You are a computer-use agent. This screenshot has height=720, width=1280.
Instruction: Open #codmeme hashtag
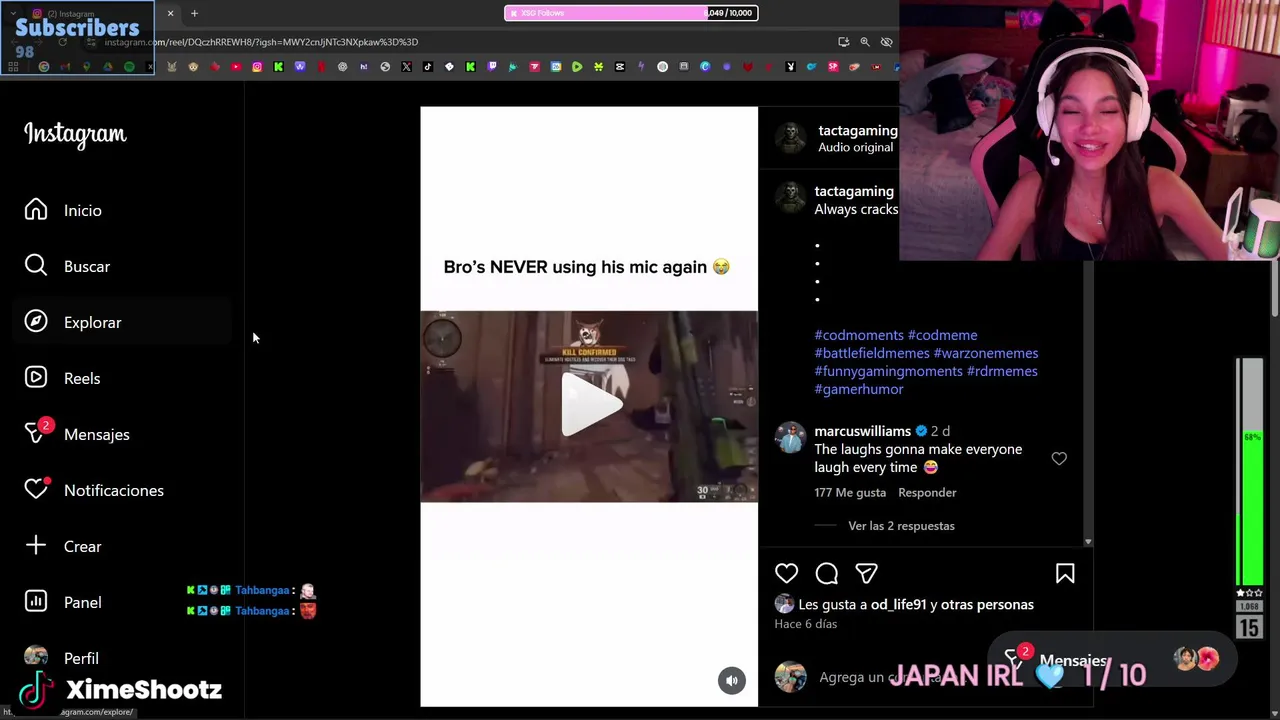click(x=943, y=335)
